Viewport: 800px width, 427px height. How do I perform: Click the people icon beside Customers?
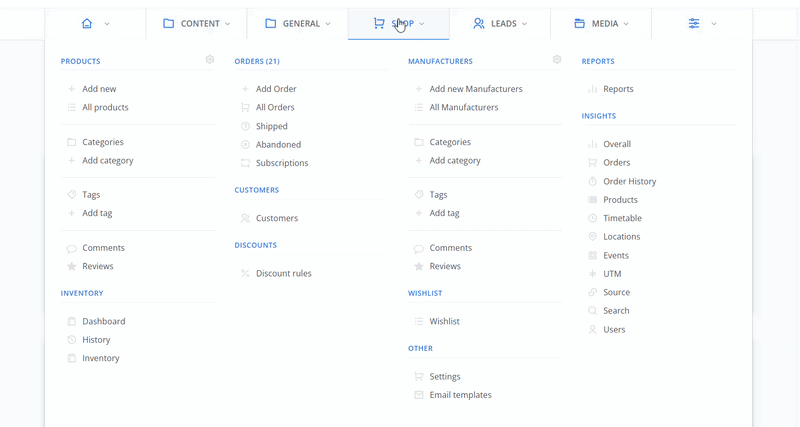tap(245, 218)
